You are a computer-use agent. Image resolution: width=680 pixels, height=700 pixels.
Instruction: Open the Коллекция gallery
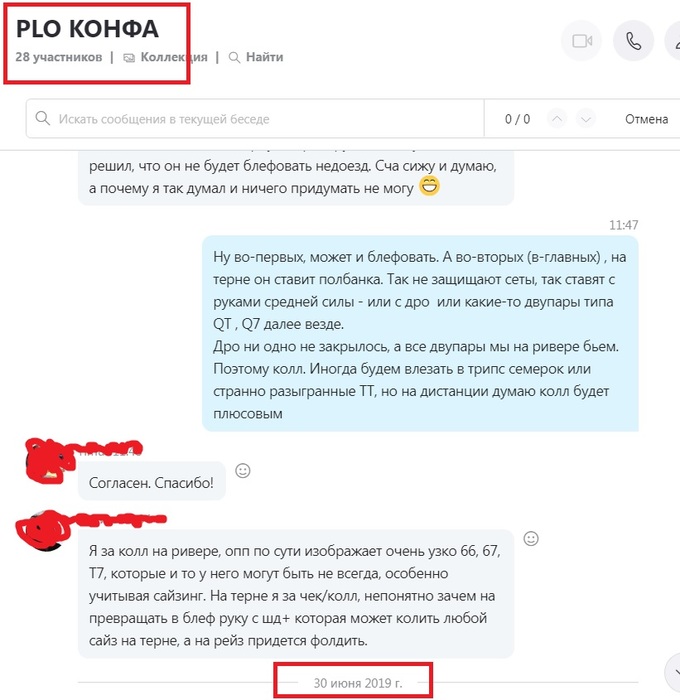click(166, 57)
